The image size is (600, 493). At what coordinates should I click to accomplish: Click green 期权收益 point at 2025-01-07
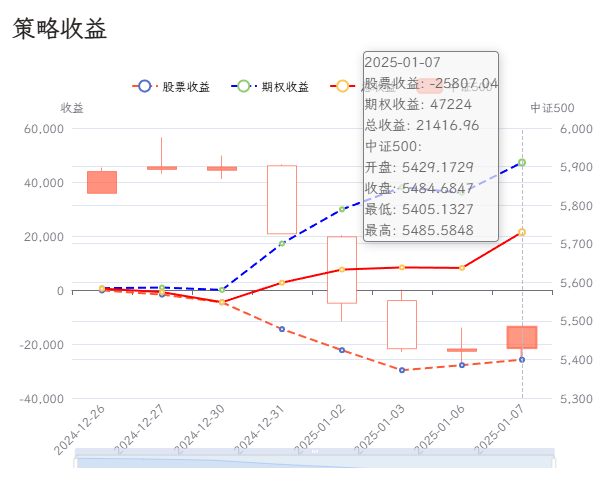point(522,162)
